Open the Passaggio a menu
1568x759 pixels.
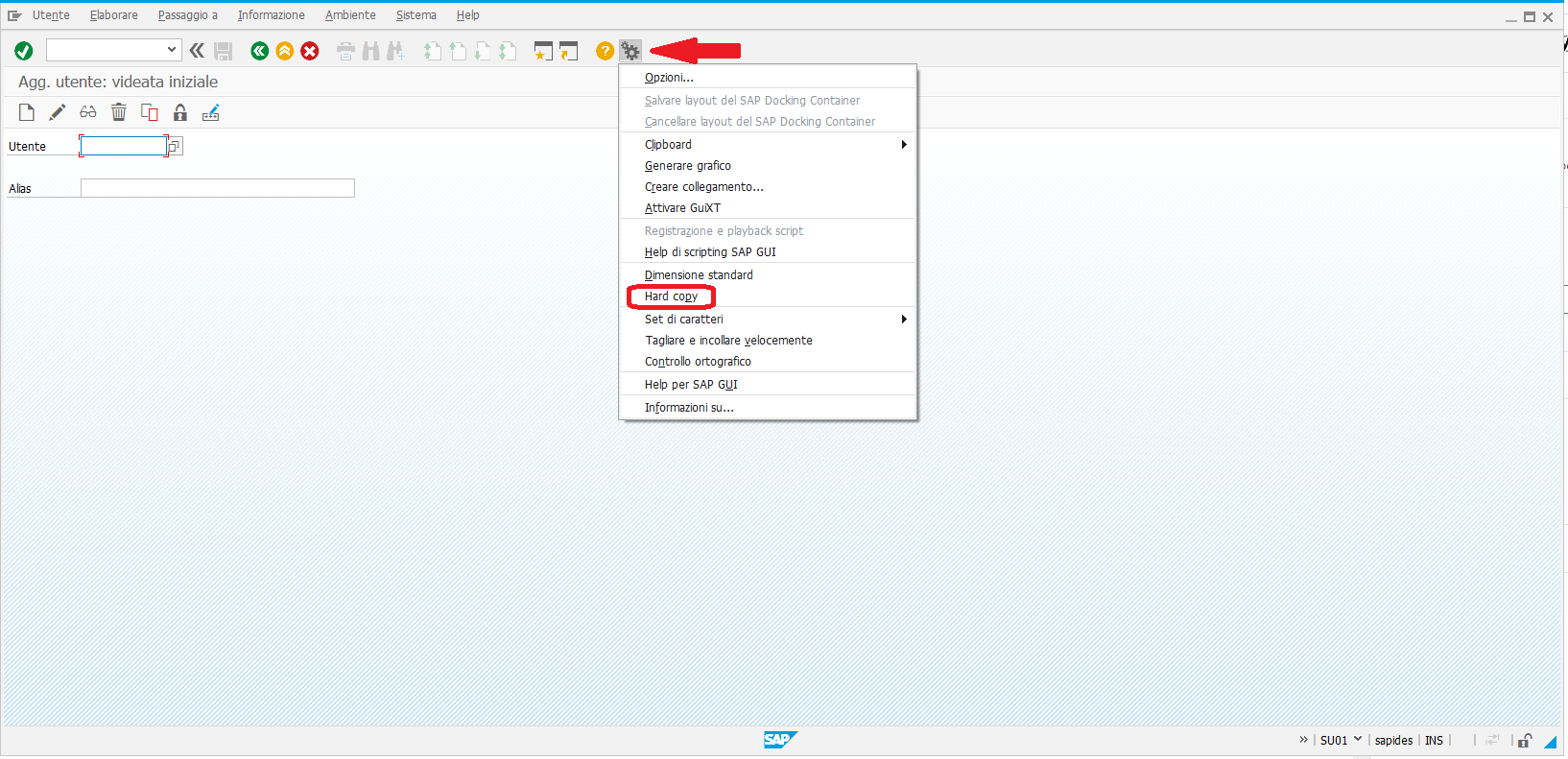point(188,15)
